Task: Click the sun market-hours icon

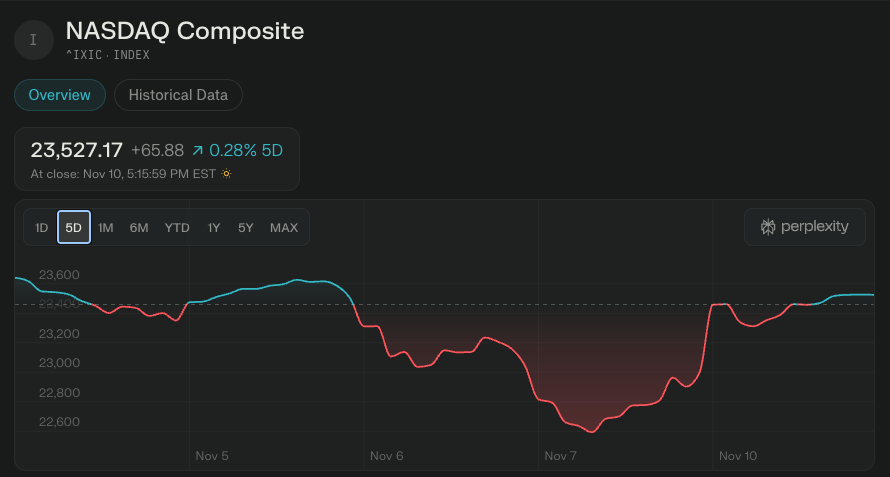Action: (226, 174)
